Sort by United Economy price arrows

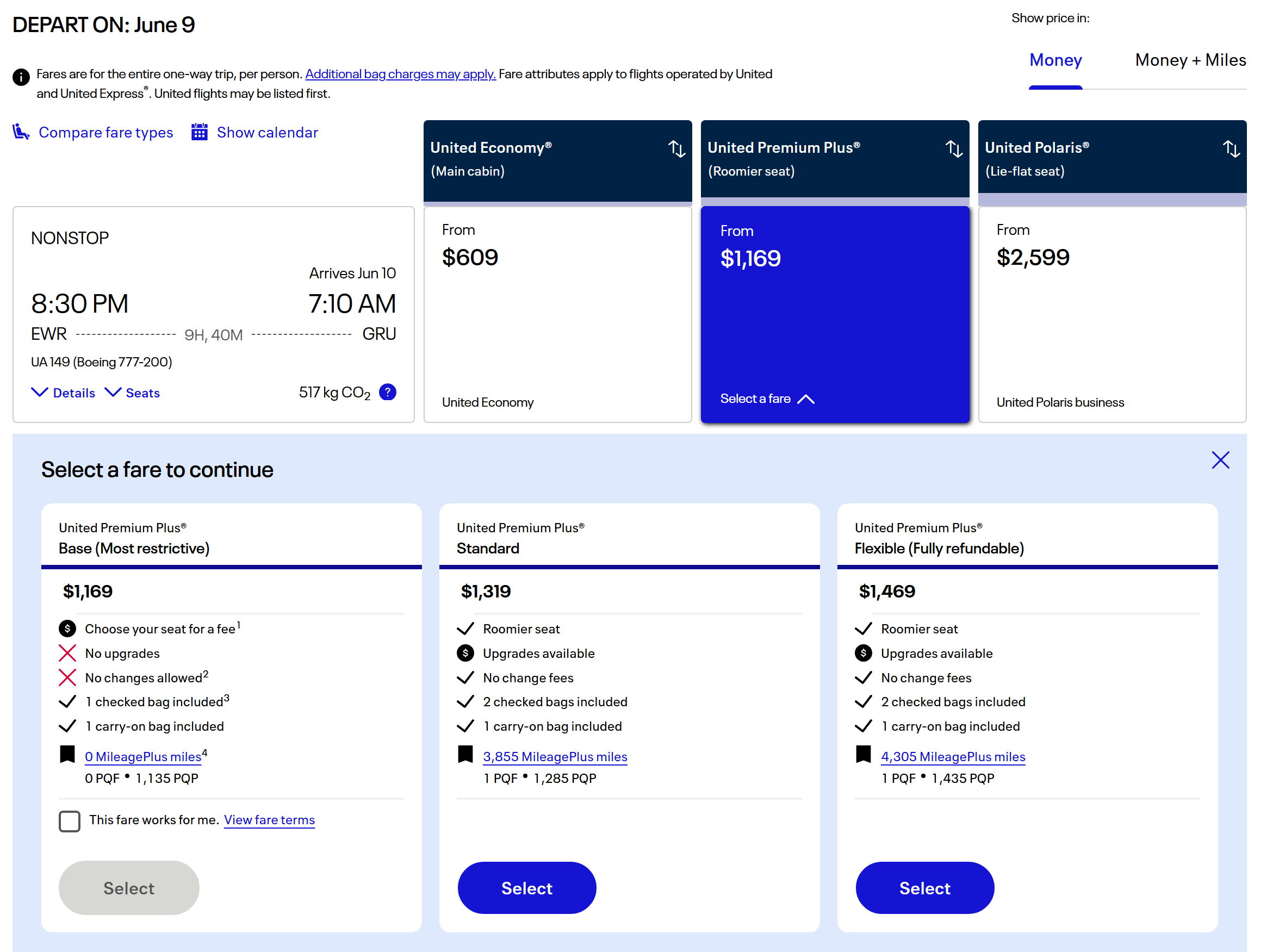coord(677,149)
